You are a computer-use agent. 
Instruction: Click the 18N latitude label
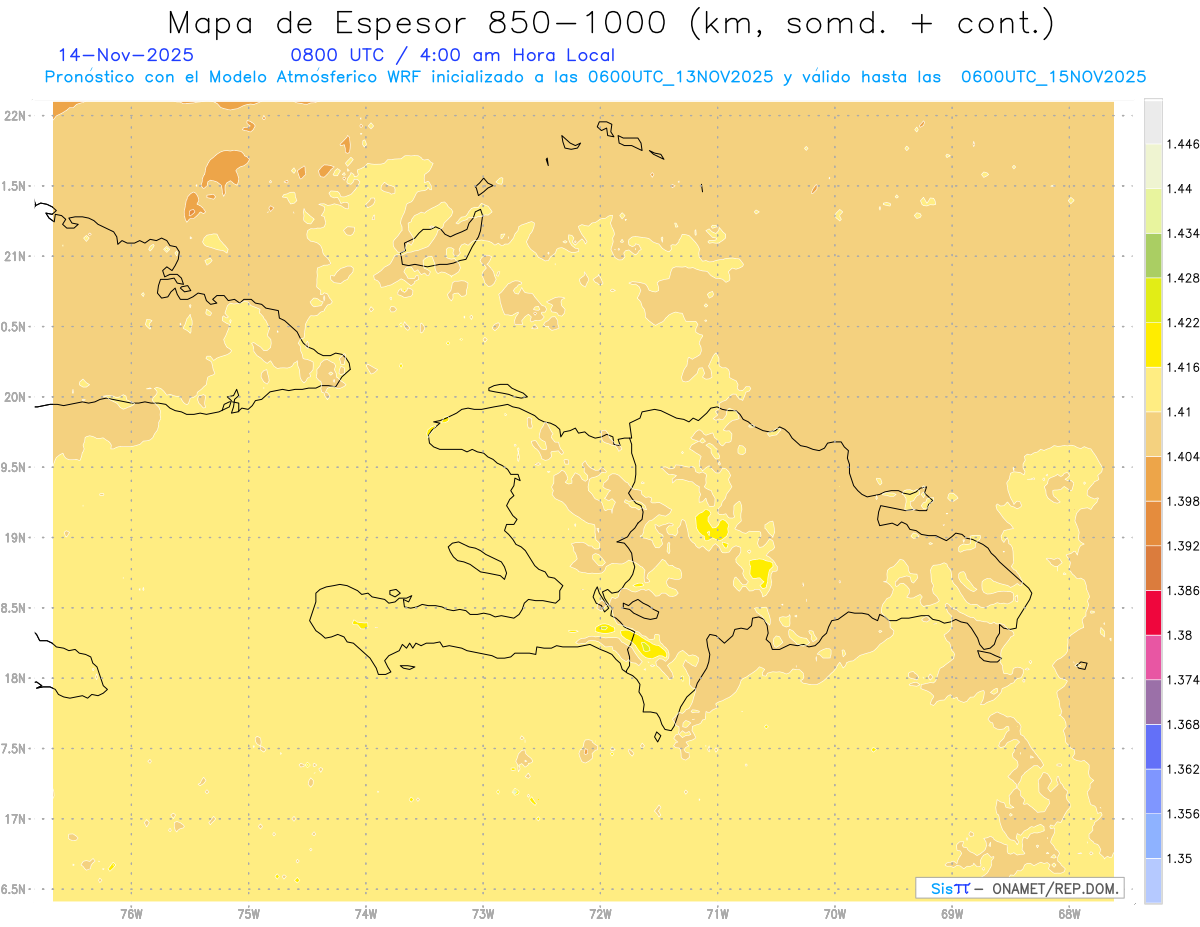[x=15, y=678]
